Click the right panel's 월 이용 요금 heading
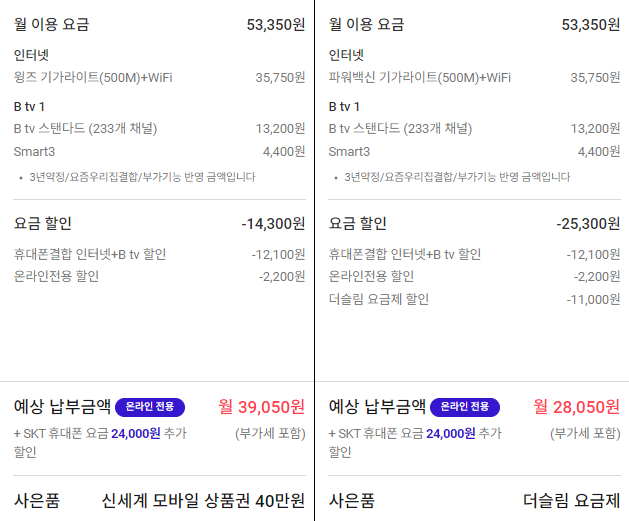629x521 pixels. (366, 24)
